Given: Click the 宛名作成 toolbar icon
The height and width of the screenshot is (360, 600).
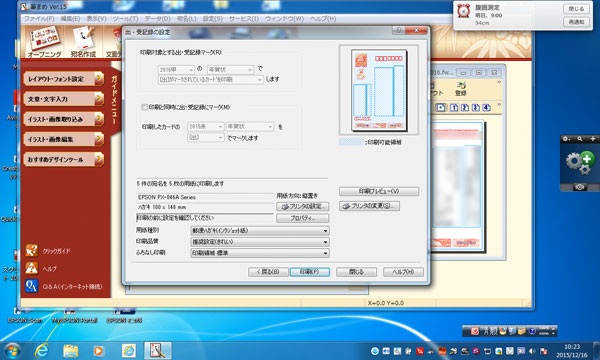Looking at the screenshot, I should [x=83, y=42].
